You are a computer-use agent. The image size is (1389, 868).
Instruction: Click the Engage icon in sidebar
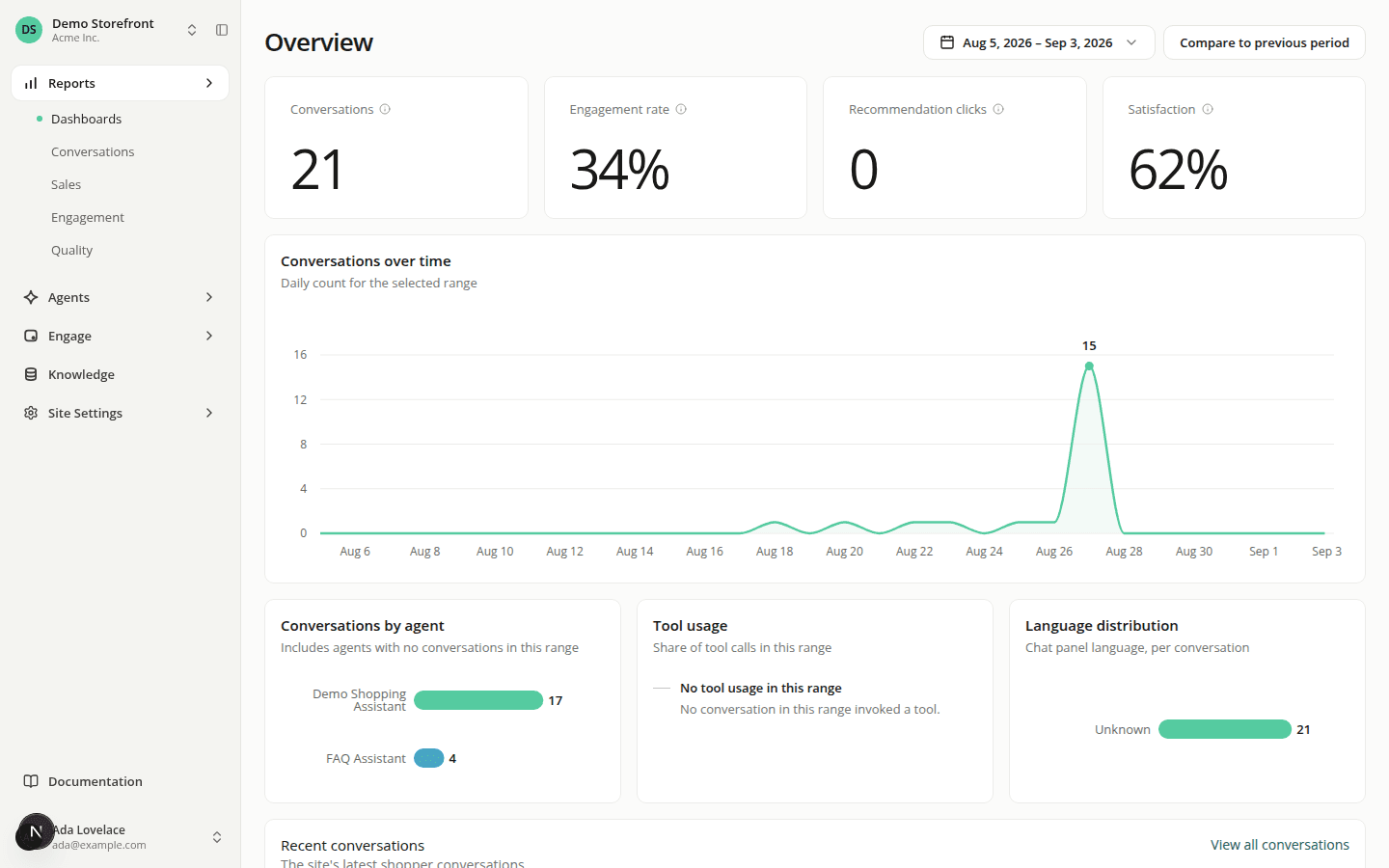pyautogui.click(x=31, y=336)
